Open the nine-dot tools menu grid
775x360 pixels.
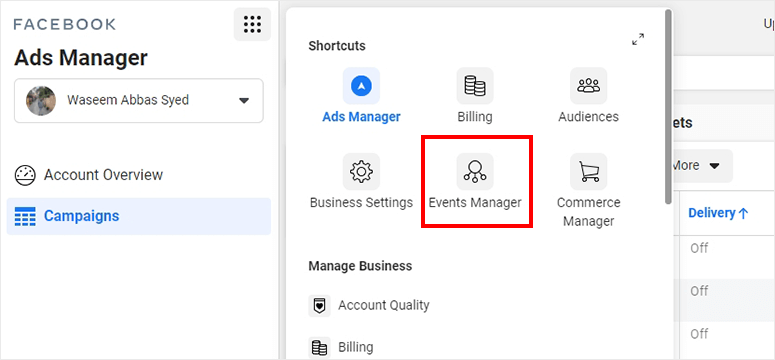(252, 24)
